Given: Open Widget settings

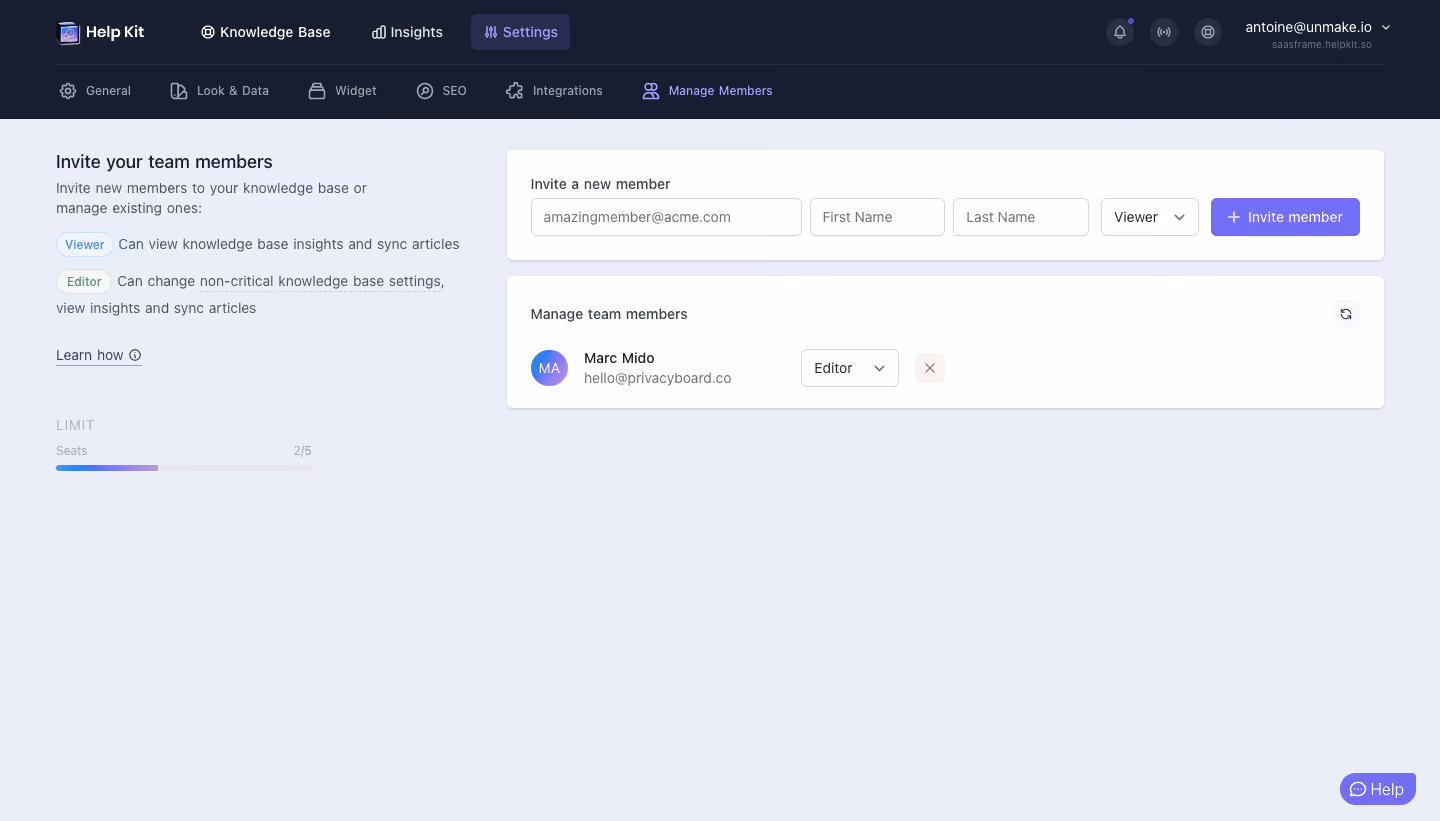Looking at the screenshot, I should click(x=342, y=91).
